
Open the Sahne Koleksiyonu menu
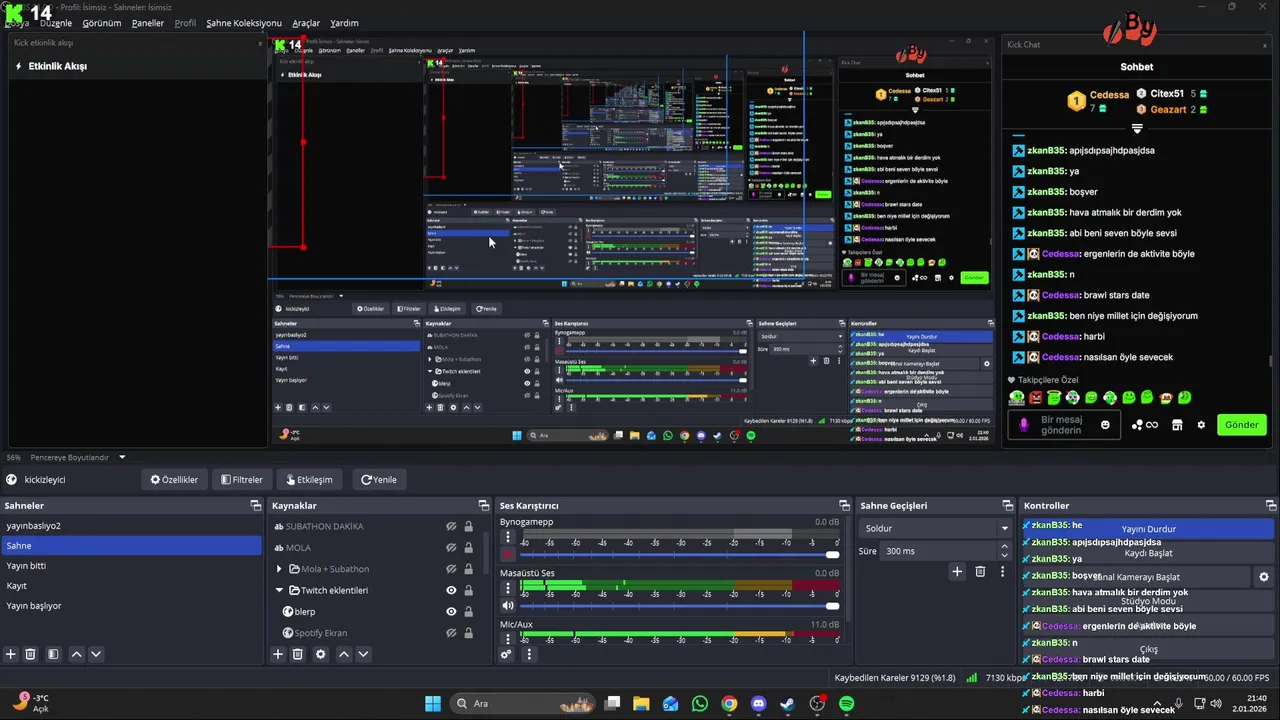click(244, 23)
